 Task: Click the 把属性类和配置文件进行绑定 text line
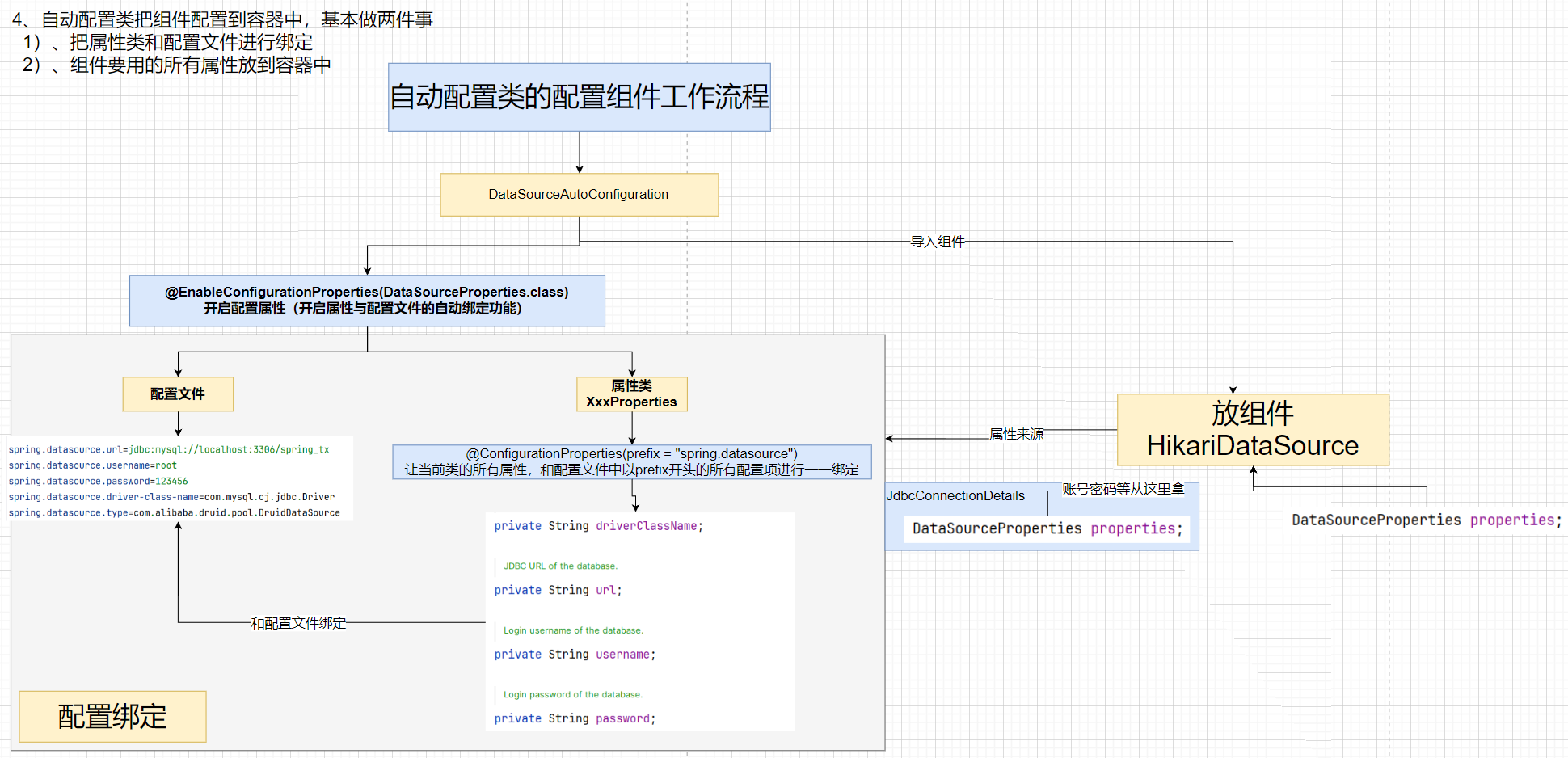(191, 43)
